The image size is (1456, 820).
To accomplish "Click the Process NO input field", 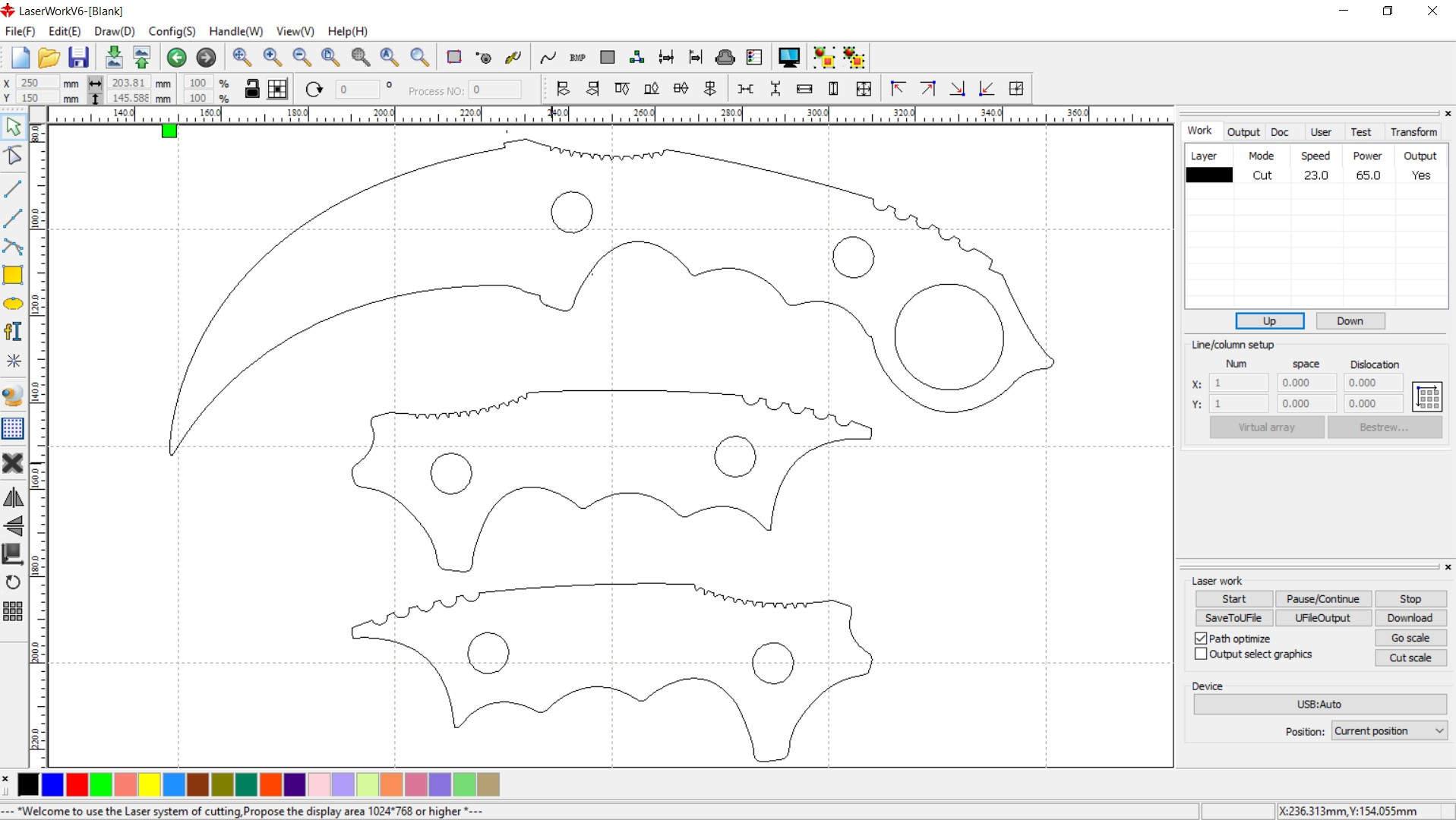I will click(x=495, y=90).
